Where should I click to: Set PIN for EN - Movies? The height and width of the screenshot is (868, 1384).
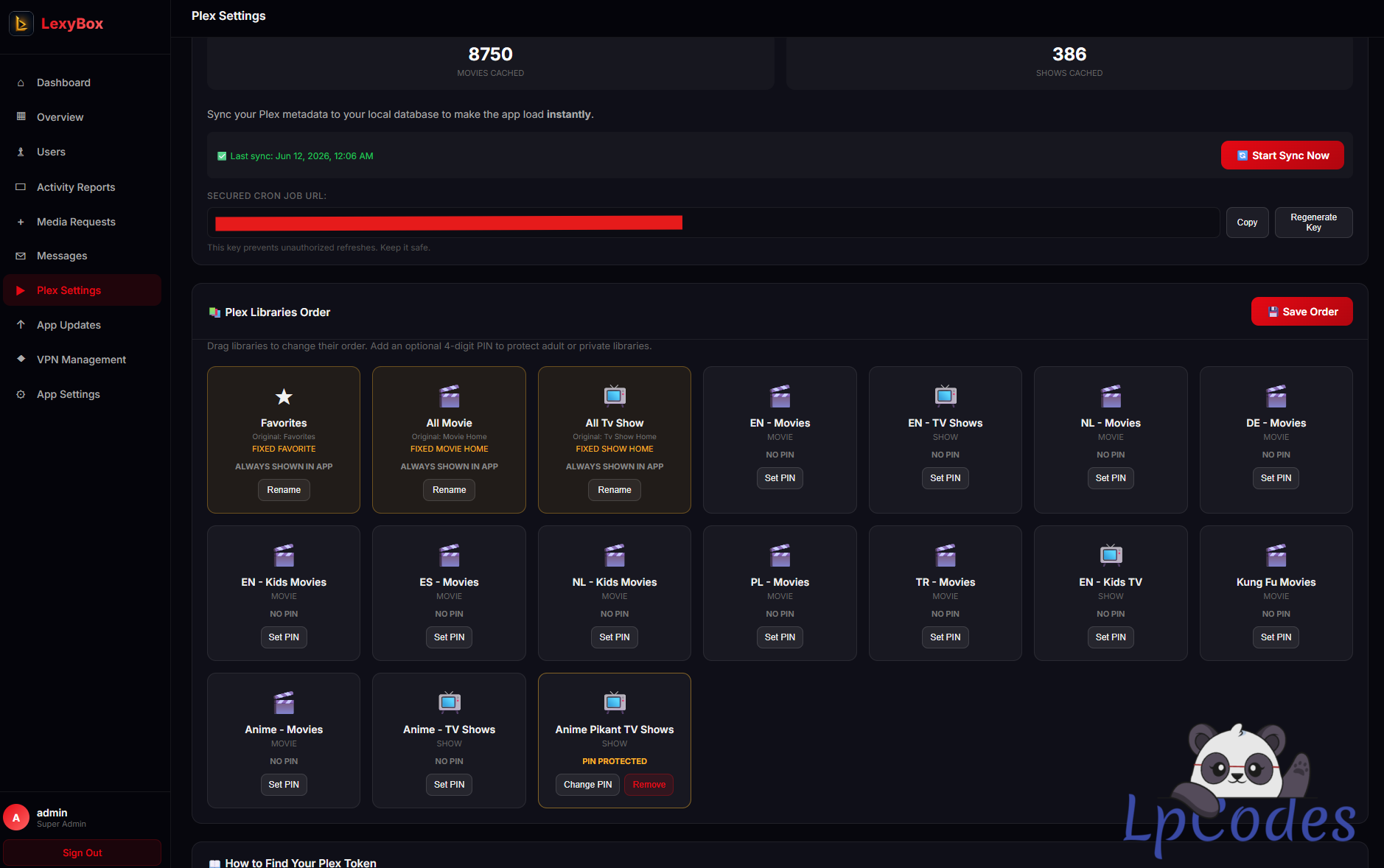[x=780, y=478]
